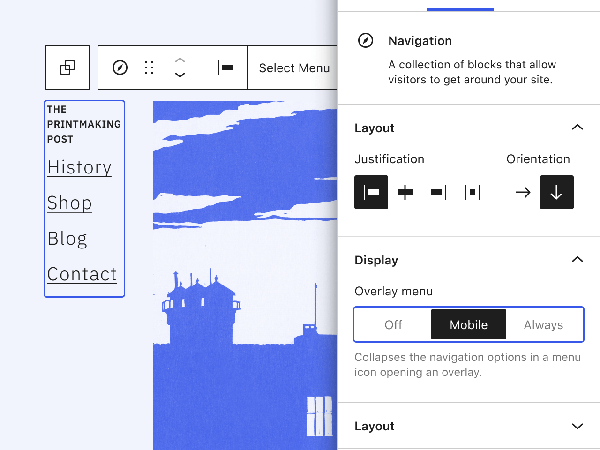
Task: Click the History navigation link
Action: pos(79,167)
